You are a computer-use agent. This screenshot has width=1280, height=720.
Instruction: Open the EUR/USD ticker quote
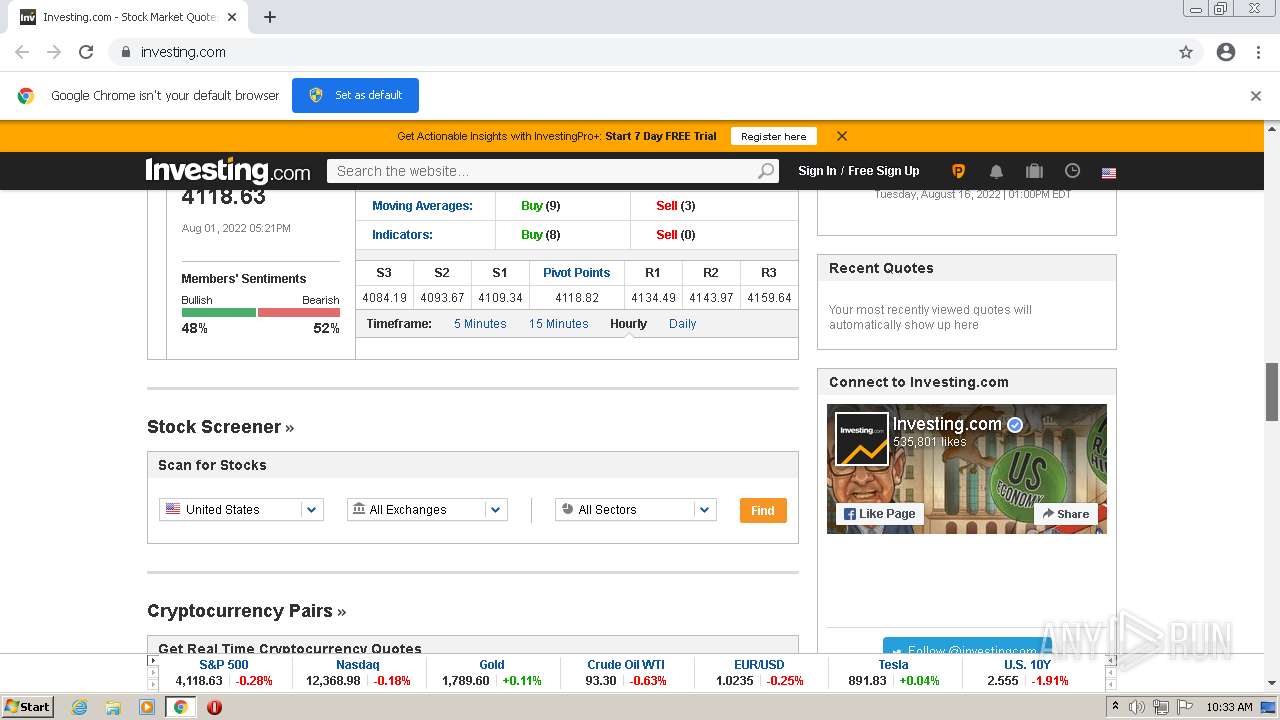pyautogui.click(x=759, y=665)
